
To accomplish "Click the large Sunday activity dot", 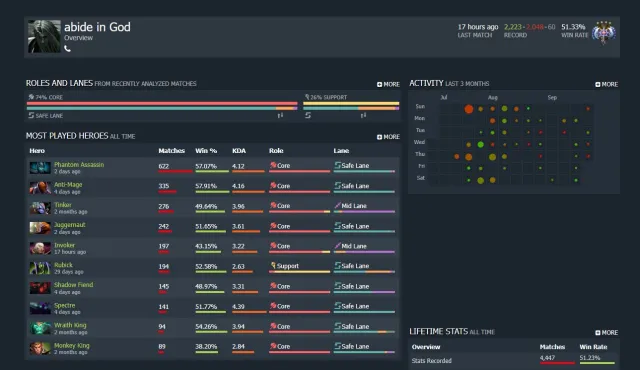I will (469, 109).
